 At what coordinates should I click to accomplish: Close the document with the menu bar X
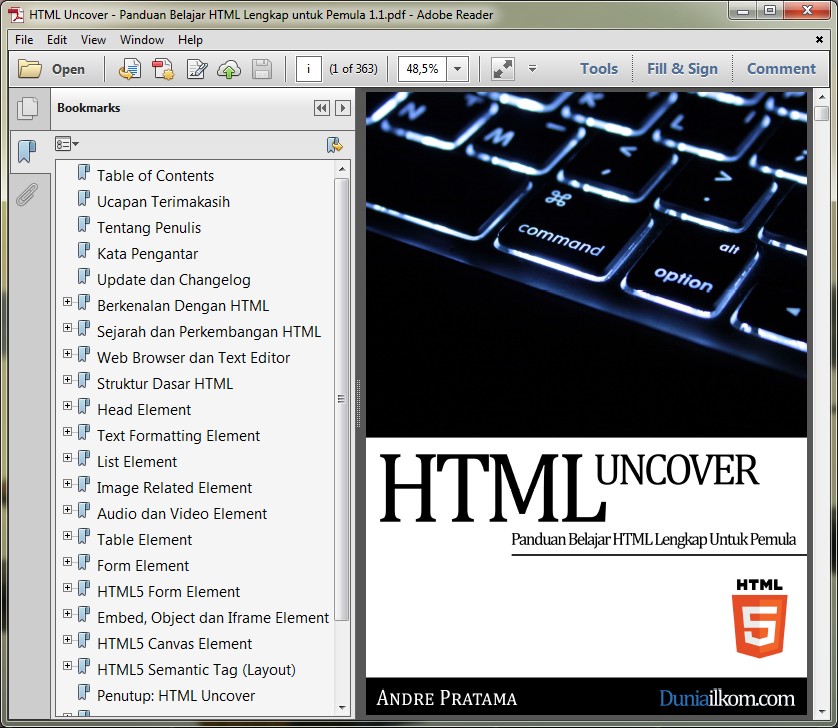click(x=819, y=40)
